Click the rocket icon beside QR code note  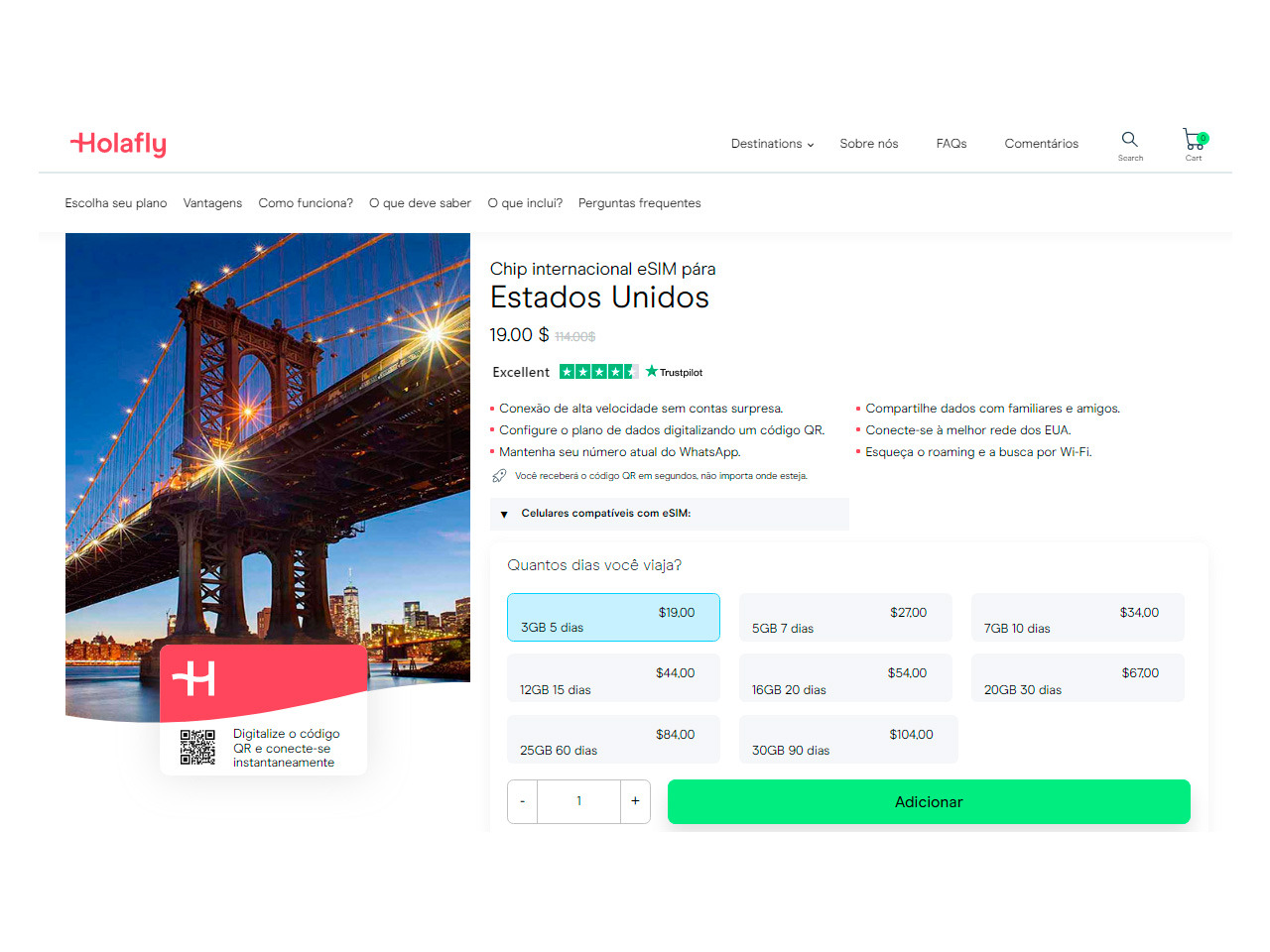pyautogui.click(x=499, y=476)
